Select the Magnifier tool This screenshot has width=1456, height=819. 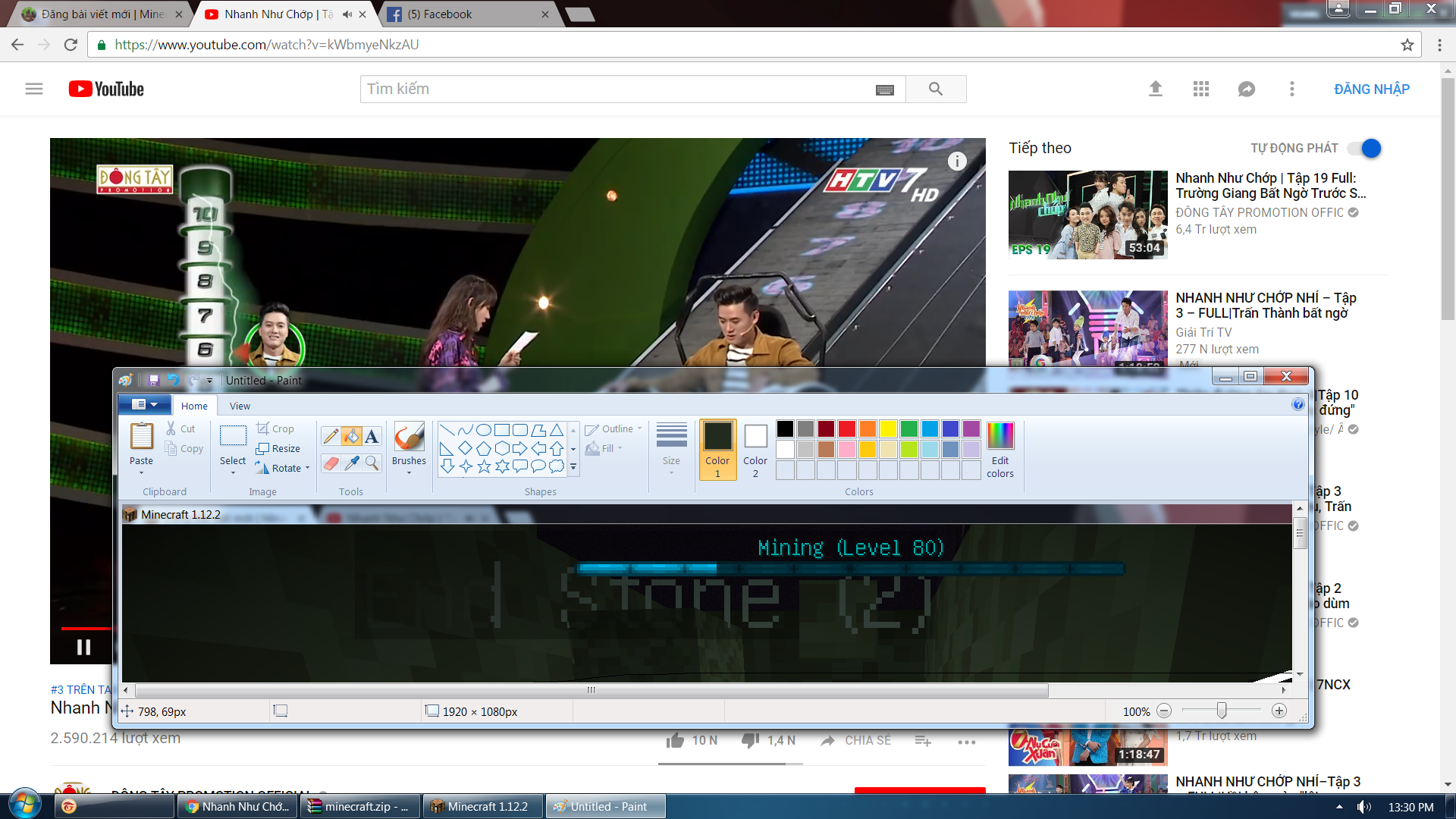pos(372,463)
